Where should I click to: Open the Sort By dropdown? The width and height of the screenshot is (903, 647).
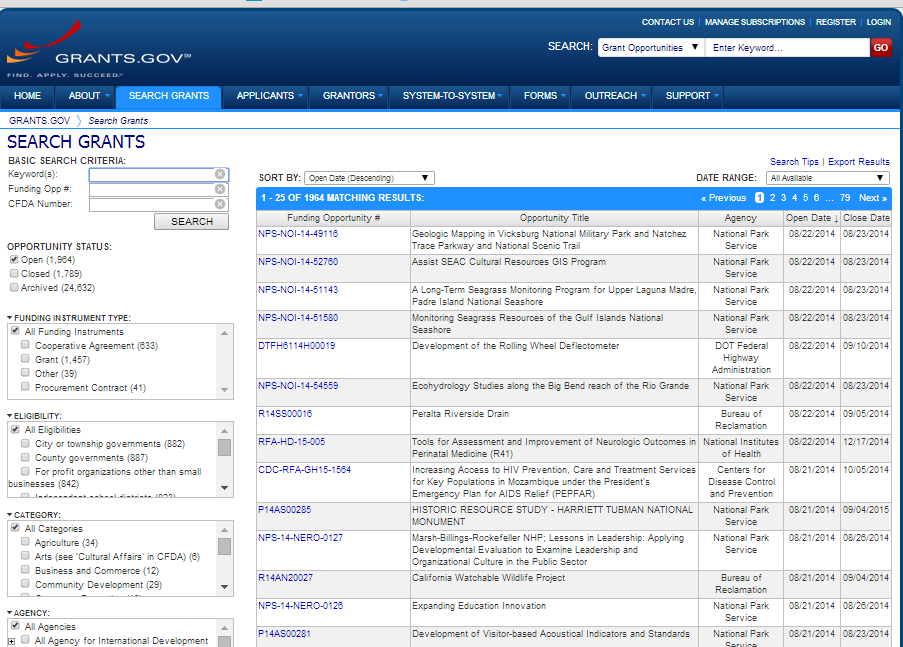(x=369, y=178)
